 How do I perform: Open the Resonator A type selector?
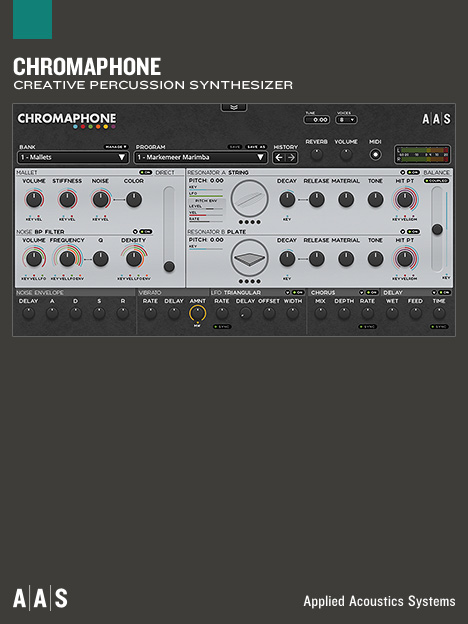click(x=402, y=173)
